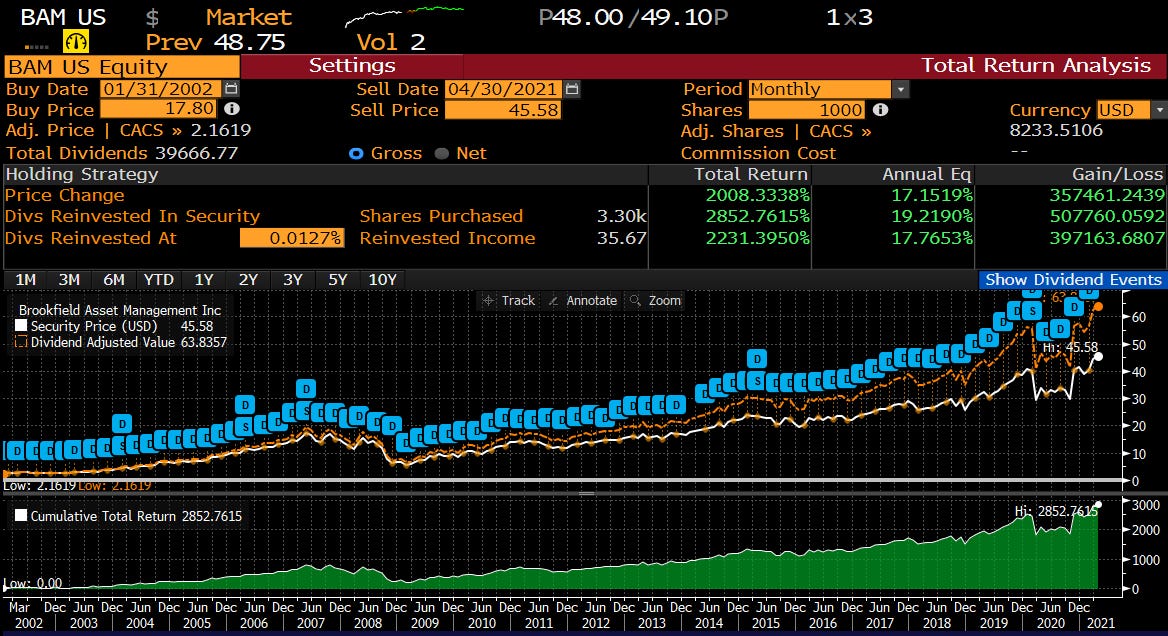Switch chart range to 2Y
The image size is (1168, 636).
248,279
